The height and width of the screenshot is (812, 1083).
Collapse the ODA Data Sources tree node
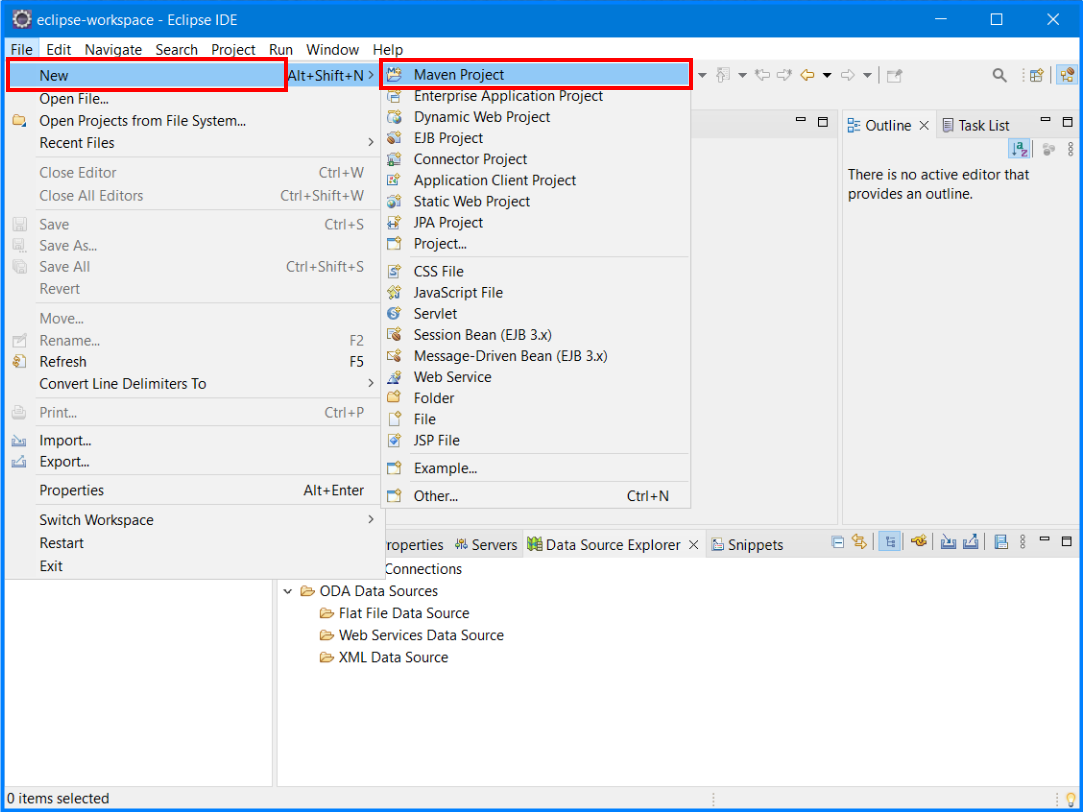point(289,591)
